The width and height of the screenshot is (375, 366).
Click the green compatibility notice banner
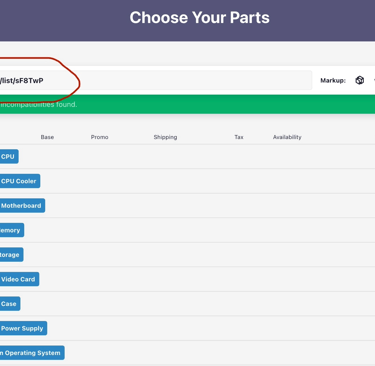coord(187,104)
